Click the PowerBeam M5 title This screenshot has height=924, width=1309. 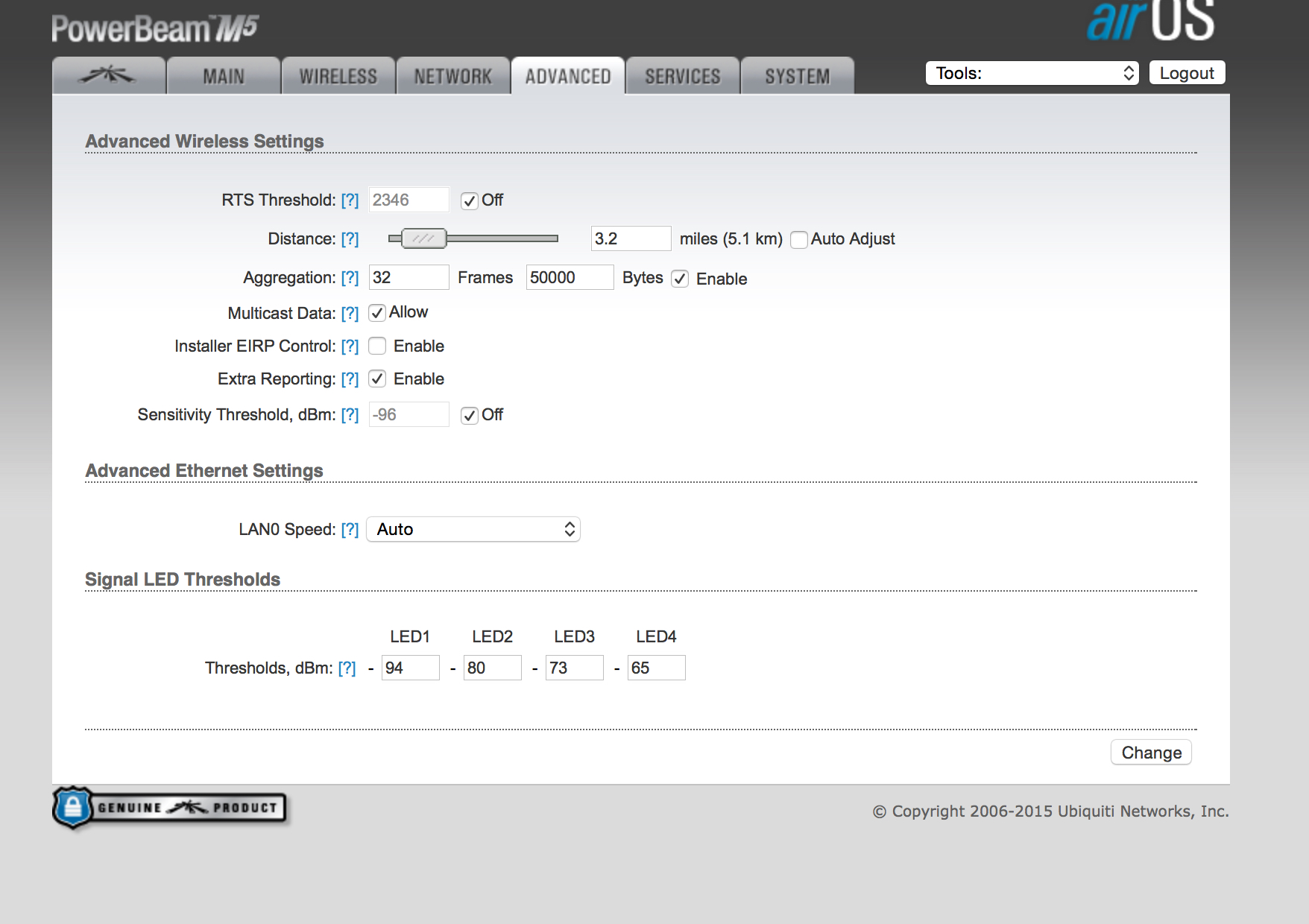pos(155,28)
